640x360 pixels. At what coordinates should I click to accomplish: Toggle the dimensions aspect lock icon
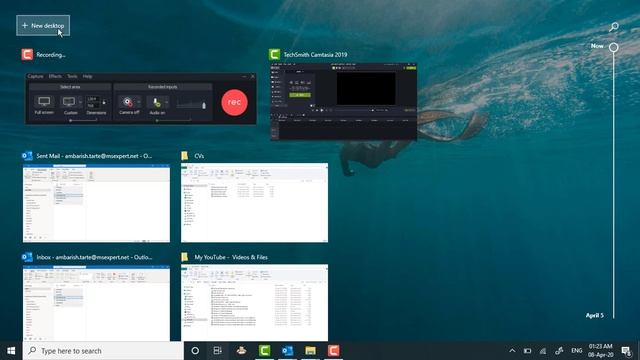point(104,102)
